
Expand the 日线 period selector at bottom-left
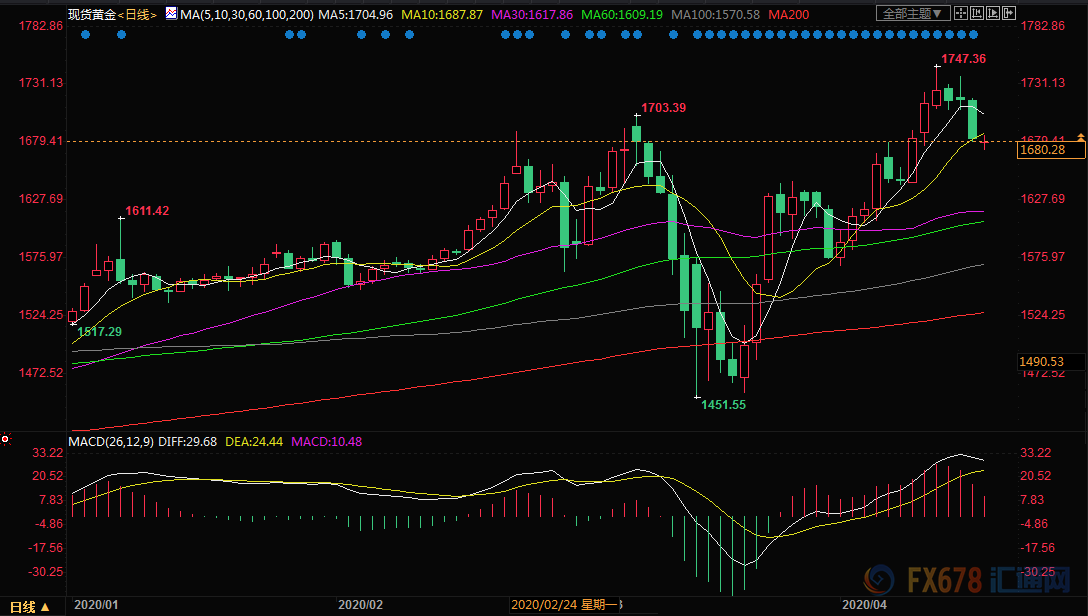point(28,607)
